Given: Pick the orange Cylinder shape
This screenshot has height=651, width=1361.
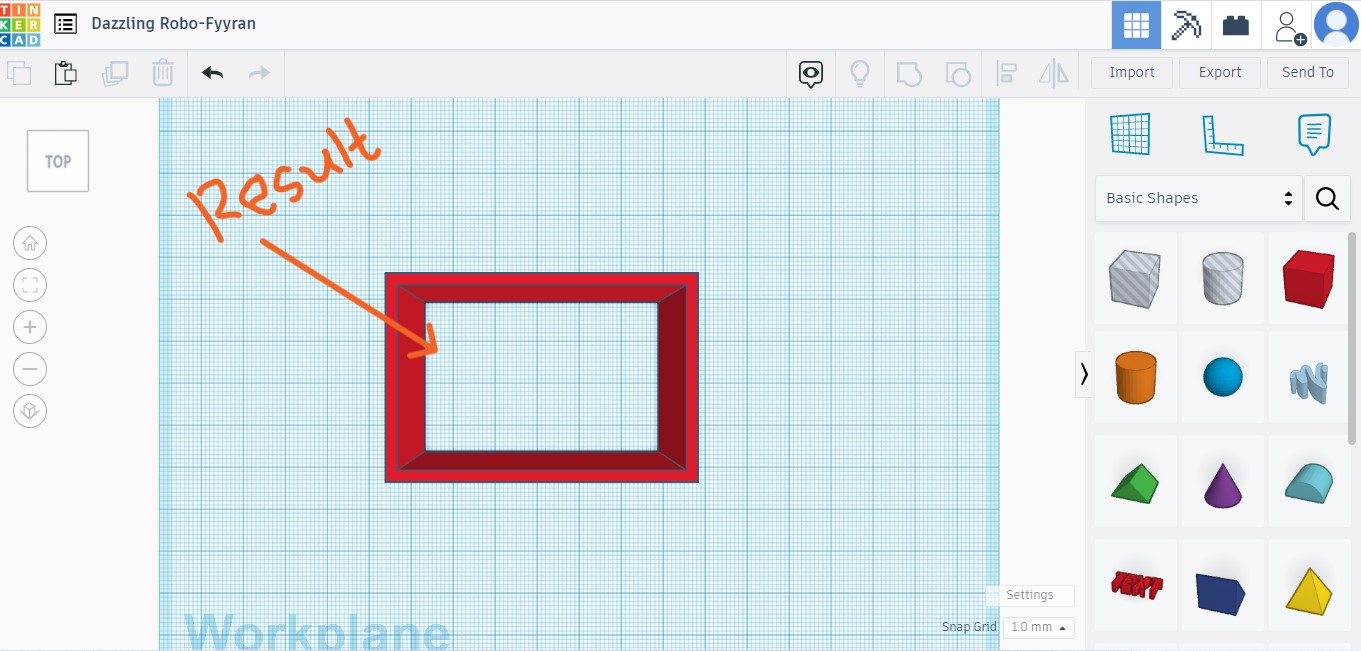Looking at the screenshot, I should pyautogui.click(x=1135, y=378).
